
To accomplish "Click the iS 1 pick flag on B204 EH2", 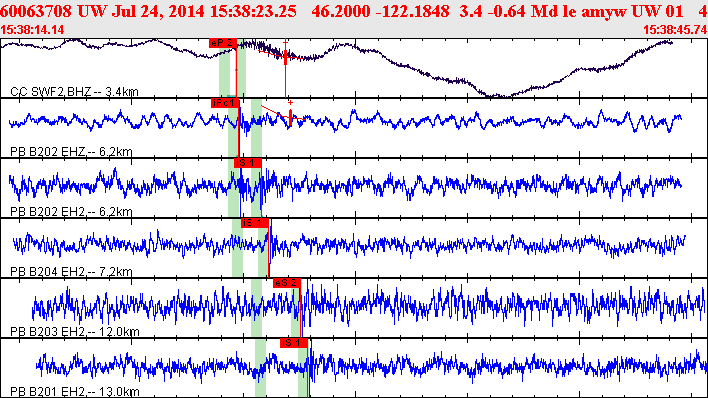I will pyautogui.click(x=255, y=223).
